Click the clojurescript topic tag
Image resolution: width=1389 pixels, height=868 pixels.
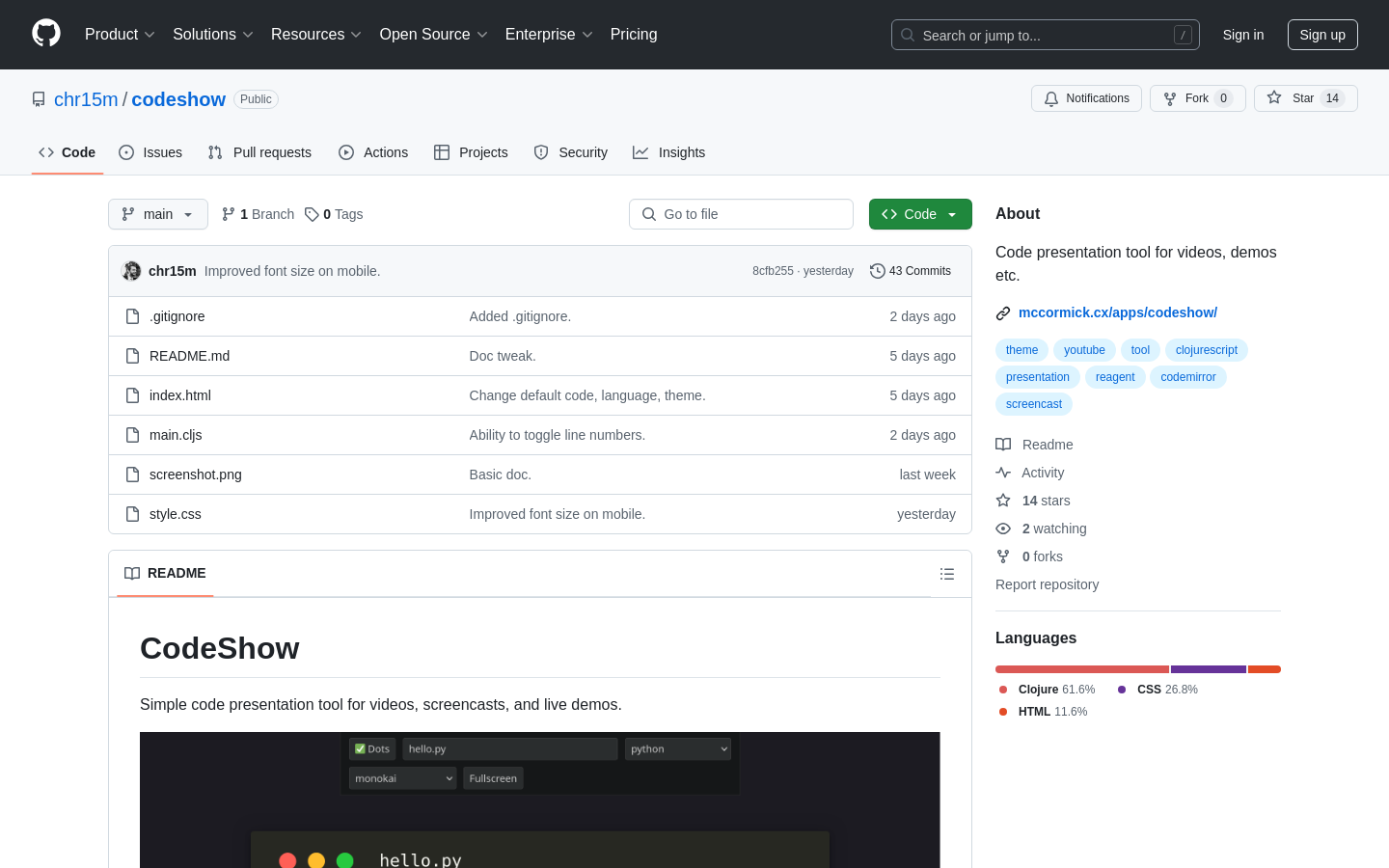pos(1207,350)
